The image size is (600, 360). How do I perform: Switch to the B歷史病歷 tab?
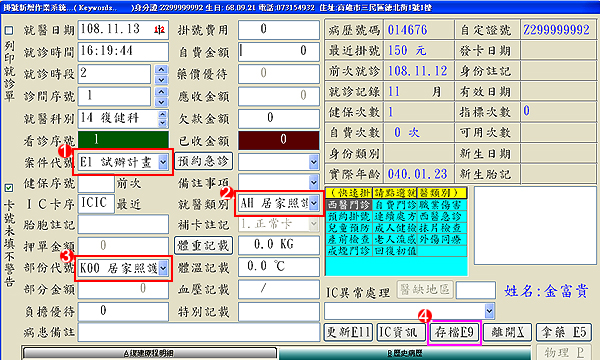(x=405, y=353)
